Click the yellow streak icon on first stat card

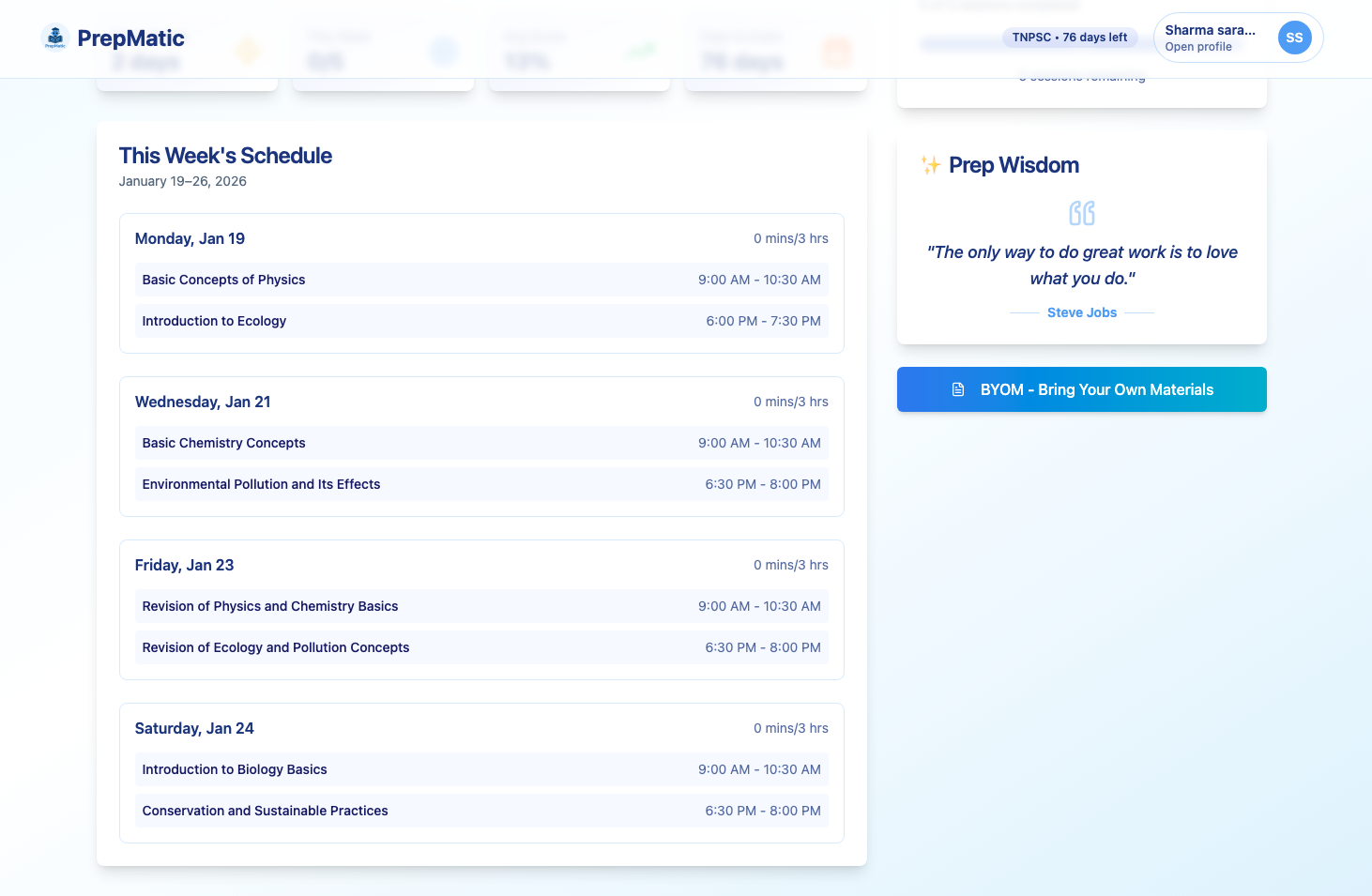(248, 51)
